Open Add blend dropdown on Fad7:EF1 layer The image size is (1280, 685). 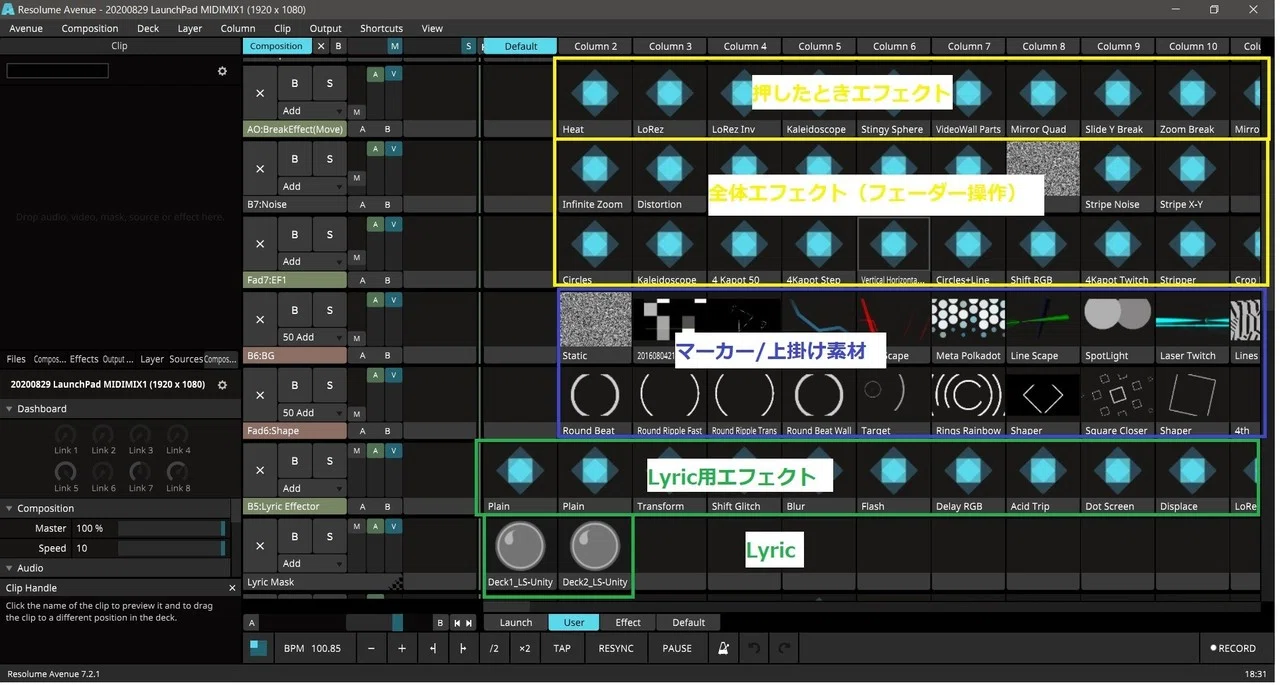click(x=312, y=262)
